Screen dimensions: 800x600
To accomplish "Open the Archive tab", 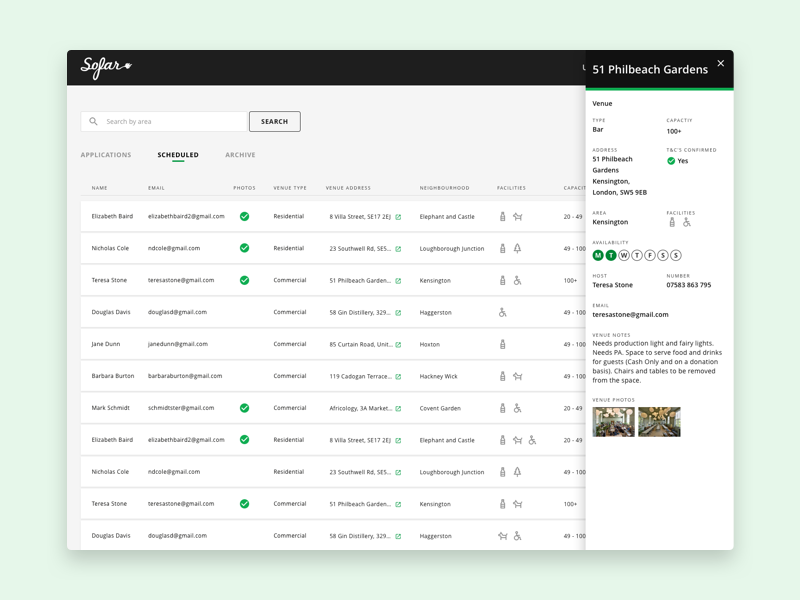I will coord(240,155).
